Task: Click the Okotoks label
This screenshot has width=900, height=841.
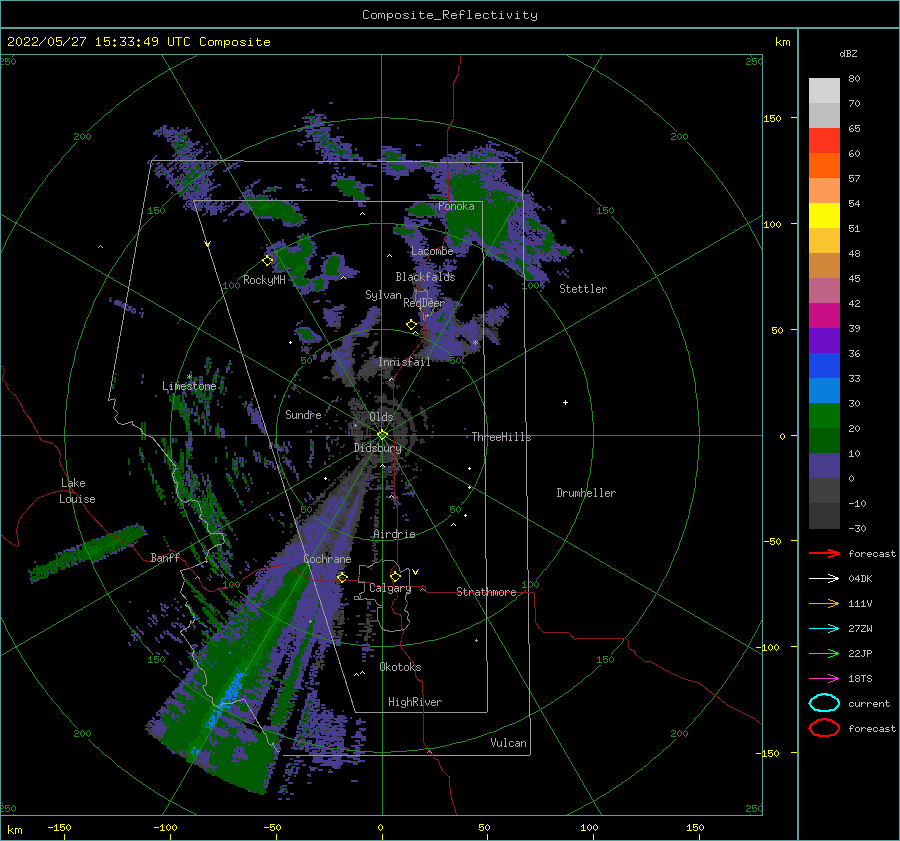Action: 400,667
